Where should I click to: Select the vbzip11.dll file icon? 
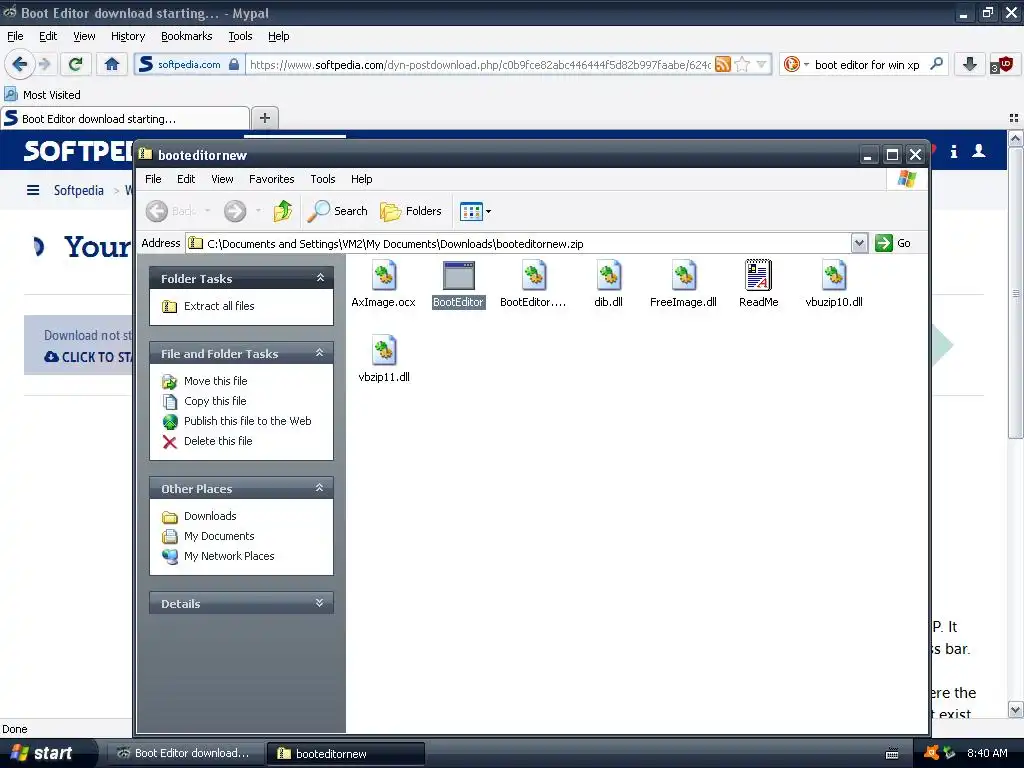(384, 350)
